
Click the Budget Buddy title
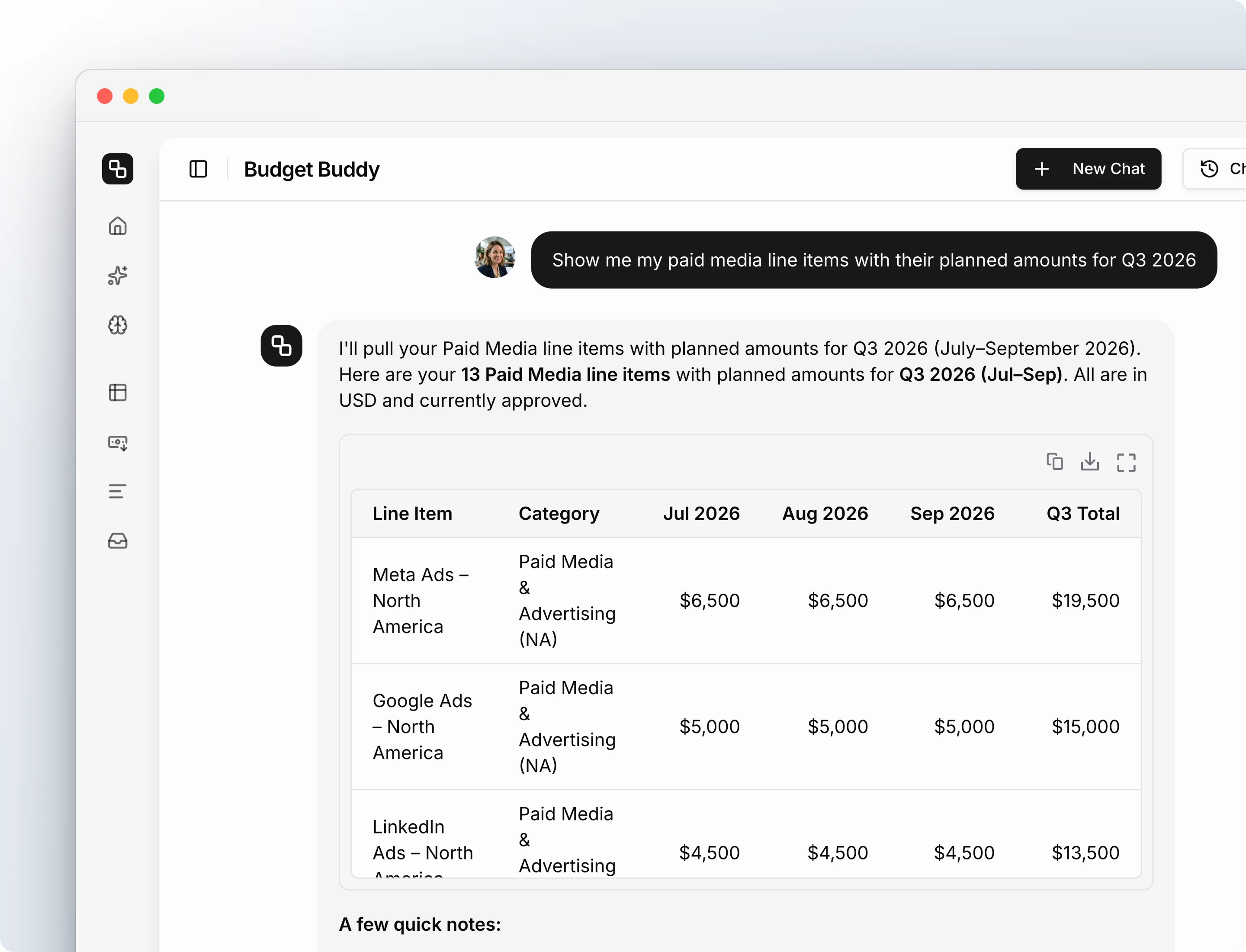[311, 170]
